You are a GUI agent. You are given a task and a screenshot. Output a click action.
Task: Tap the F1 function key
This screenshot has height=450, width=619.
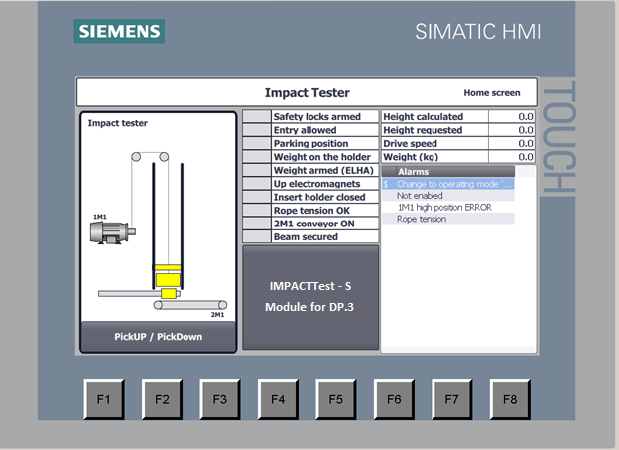pyautogui.click(x=104, y=399)
